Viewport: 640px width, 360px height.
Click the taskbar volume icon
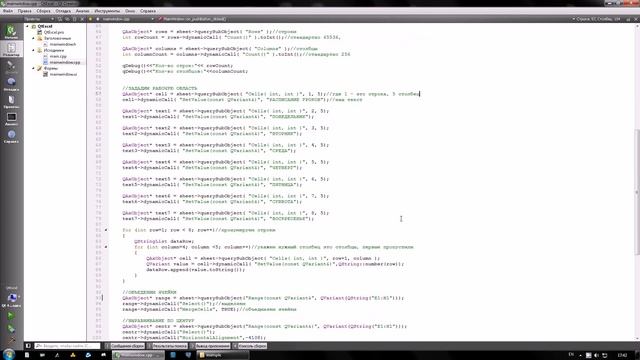pos(596,356)
